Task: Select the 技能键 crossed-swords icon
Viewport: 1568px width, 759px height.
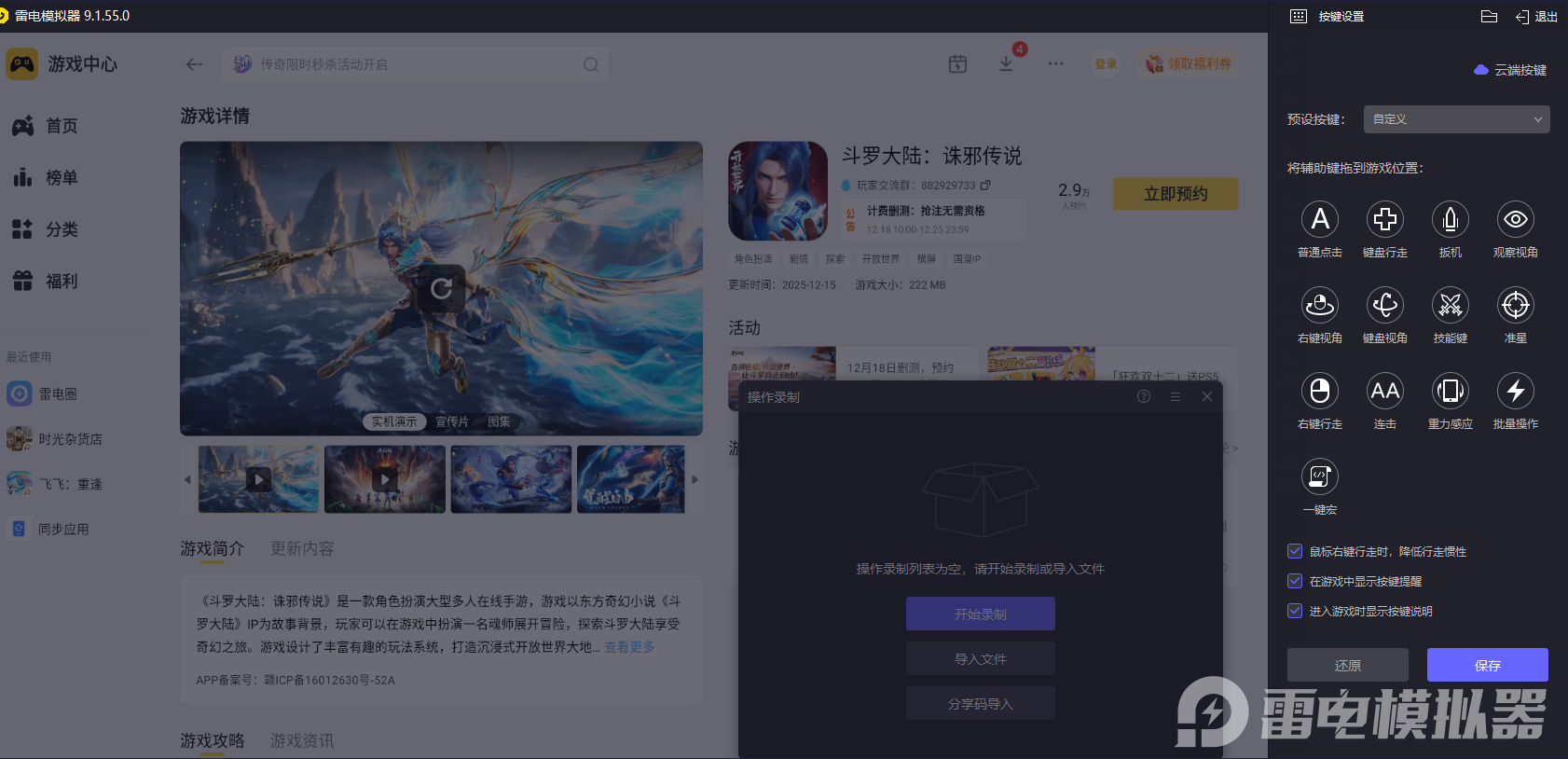Action: pos(1451,305)
